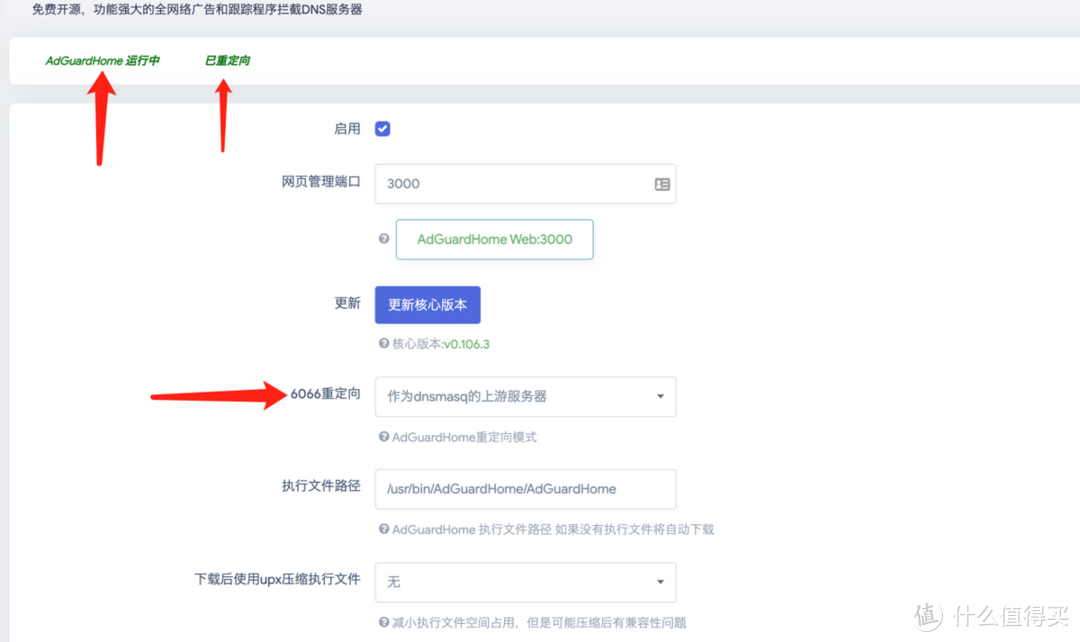Viewport: 1080px width, 642px height.
Task: Click the help icon about upx 兼容性问题 hint
Action: [386, 621]
